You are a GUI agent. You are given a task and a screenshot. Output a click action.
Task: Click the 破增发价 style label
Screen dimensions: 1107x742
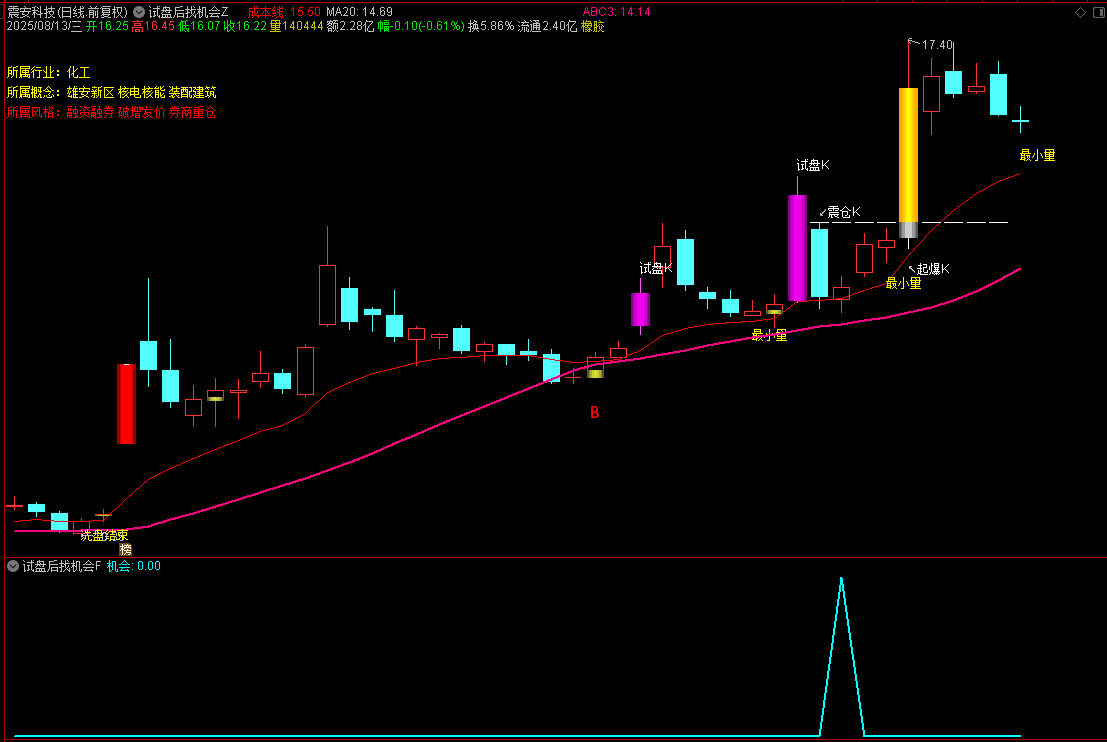click(141, 112)
